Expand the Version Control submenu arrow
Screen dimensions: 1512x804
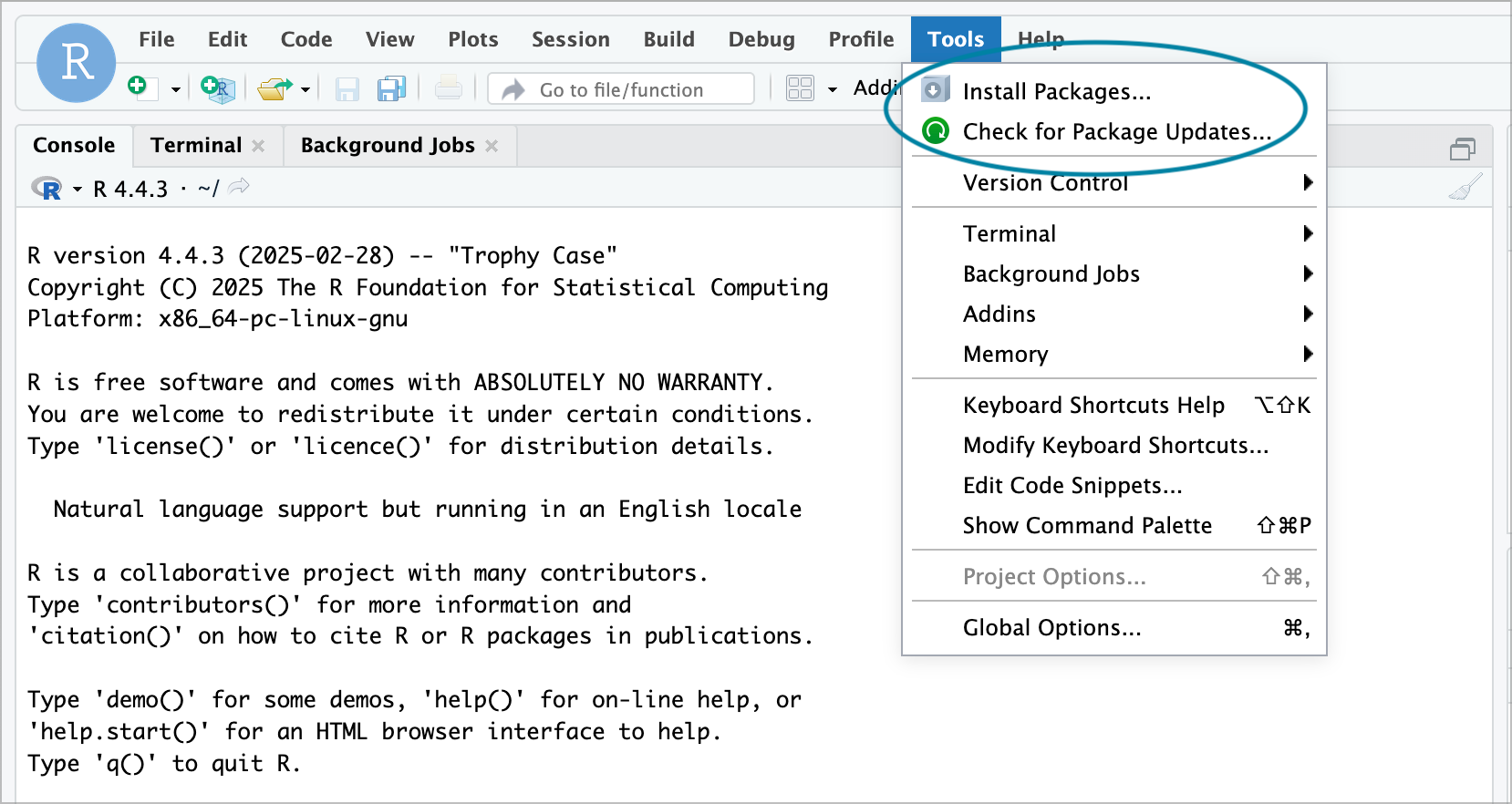point(1308,182)
